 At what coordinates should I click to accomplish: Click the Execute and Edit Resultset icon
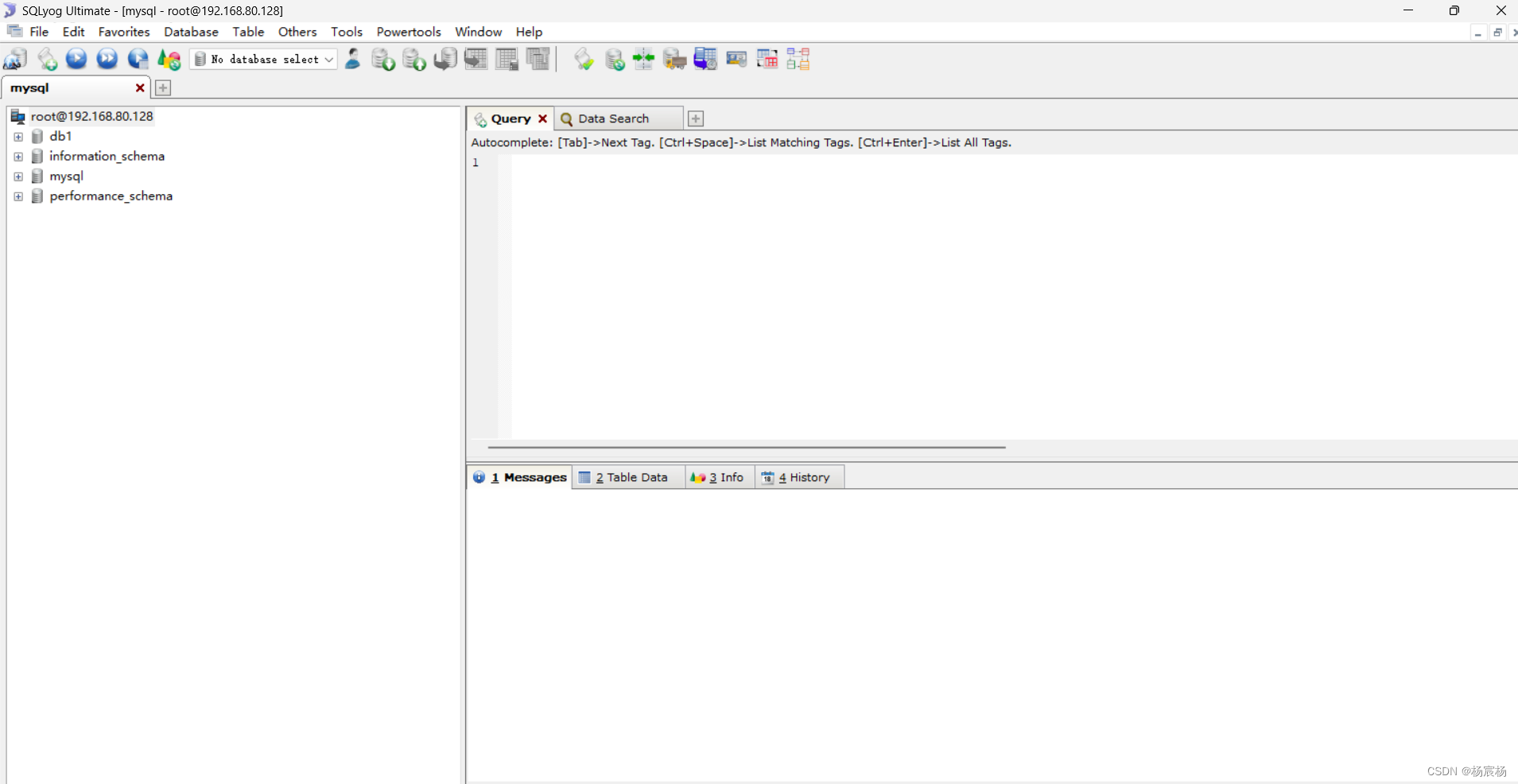point(138,59)
